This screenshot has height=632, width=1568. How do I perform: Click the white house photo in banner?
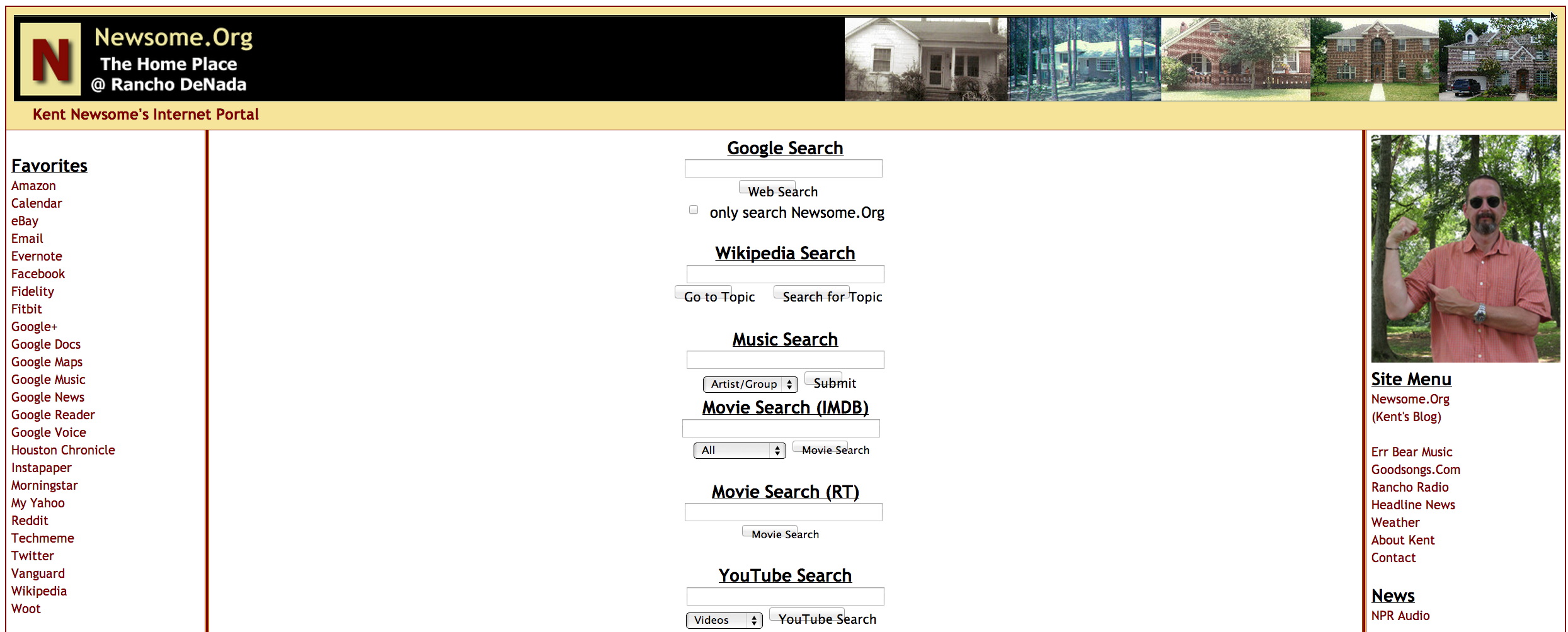(x=925, y=59)
